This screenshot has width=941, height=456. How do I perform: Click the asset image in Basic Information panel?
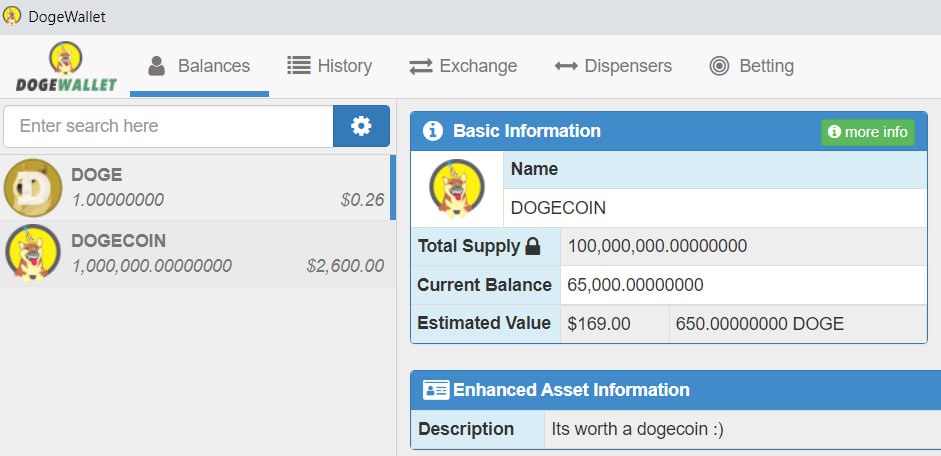457,188
